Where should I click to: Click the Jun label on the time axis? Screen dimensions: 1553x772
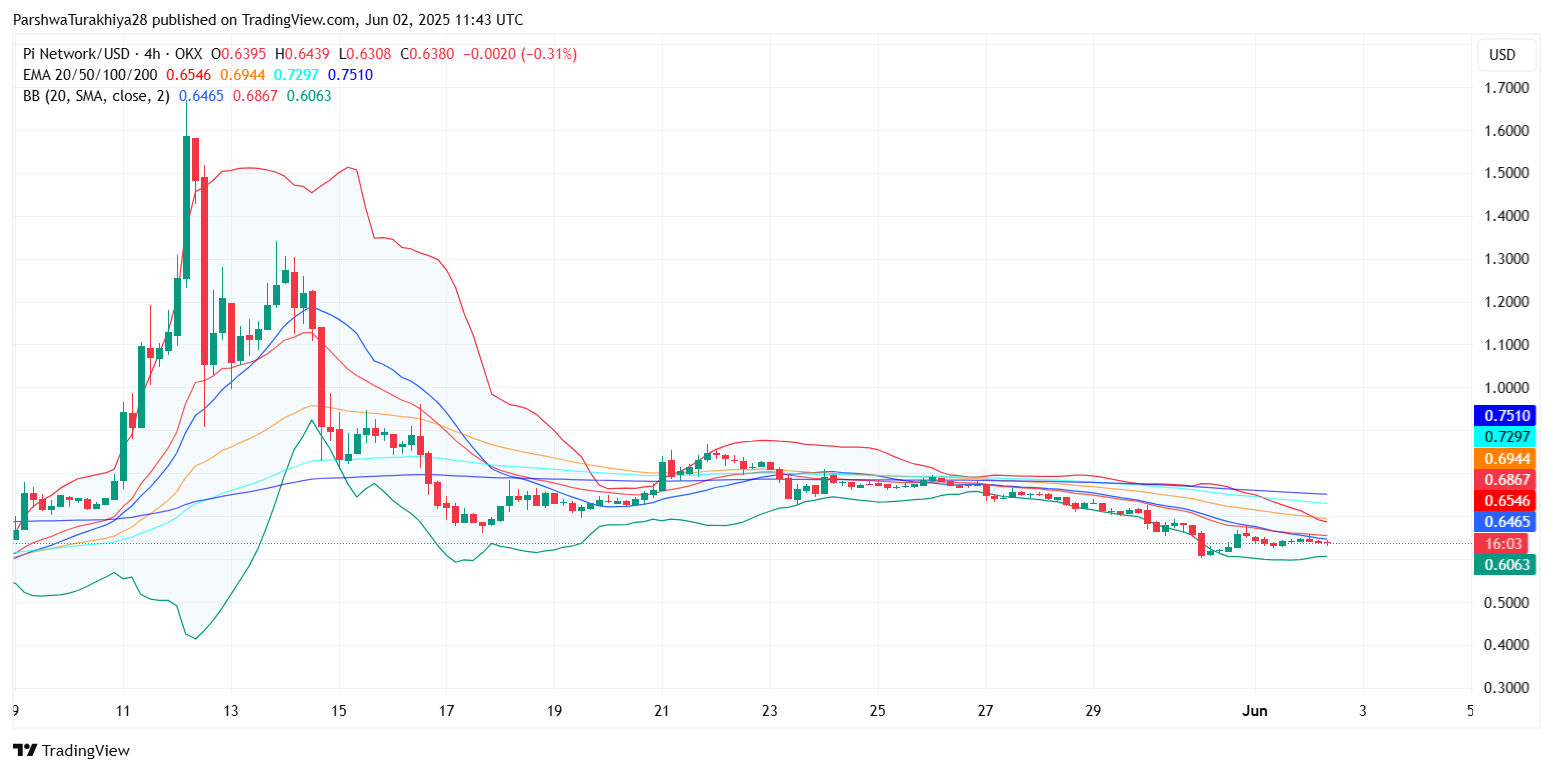coord(1254,711)
